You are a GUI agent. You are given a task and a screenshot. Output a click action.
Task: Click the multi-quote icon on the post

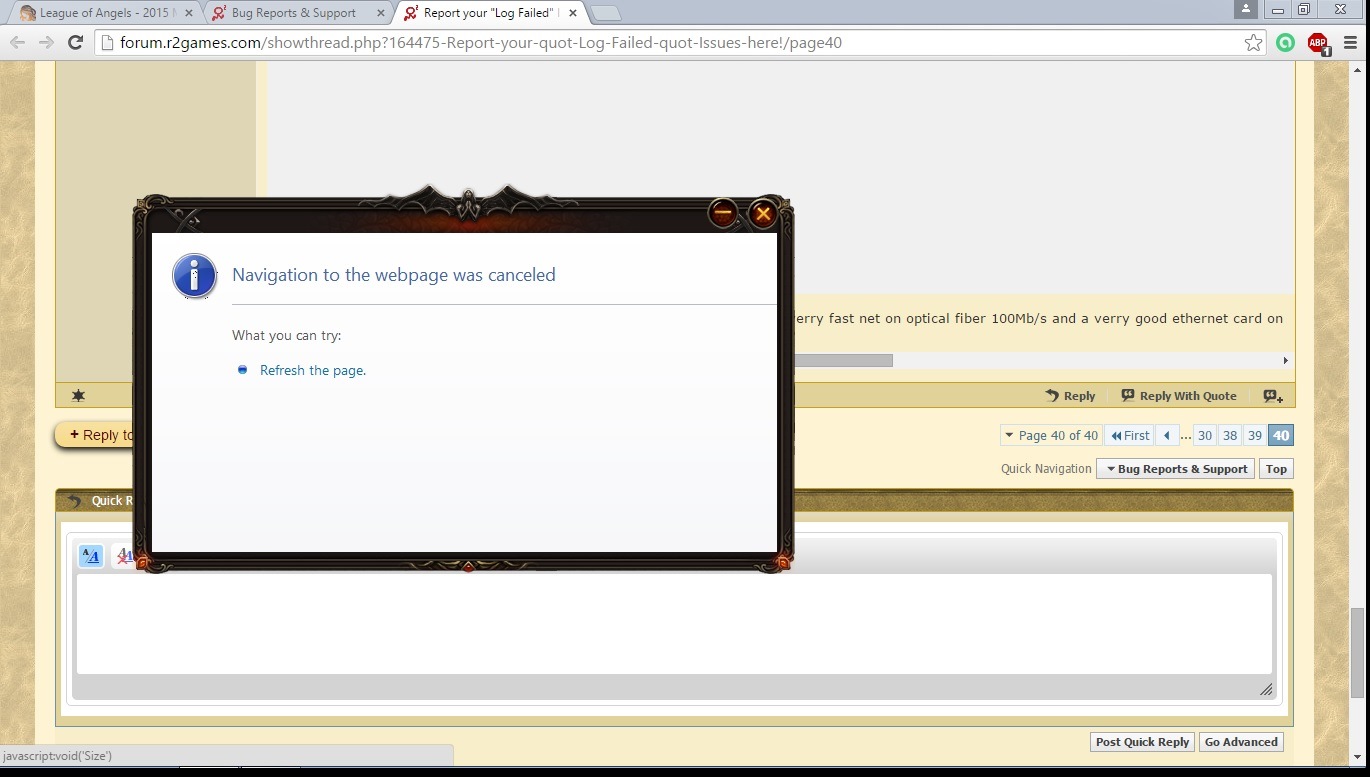coord(1272,396)
